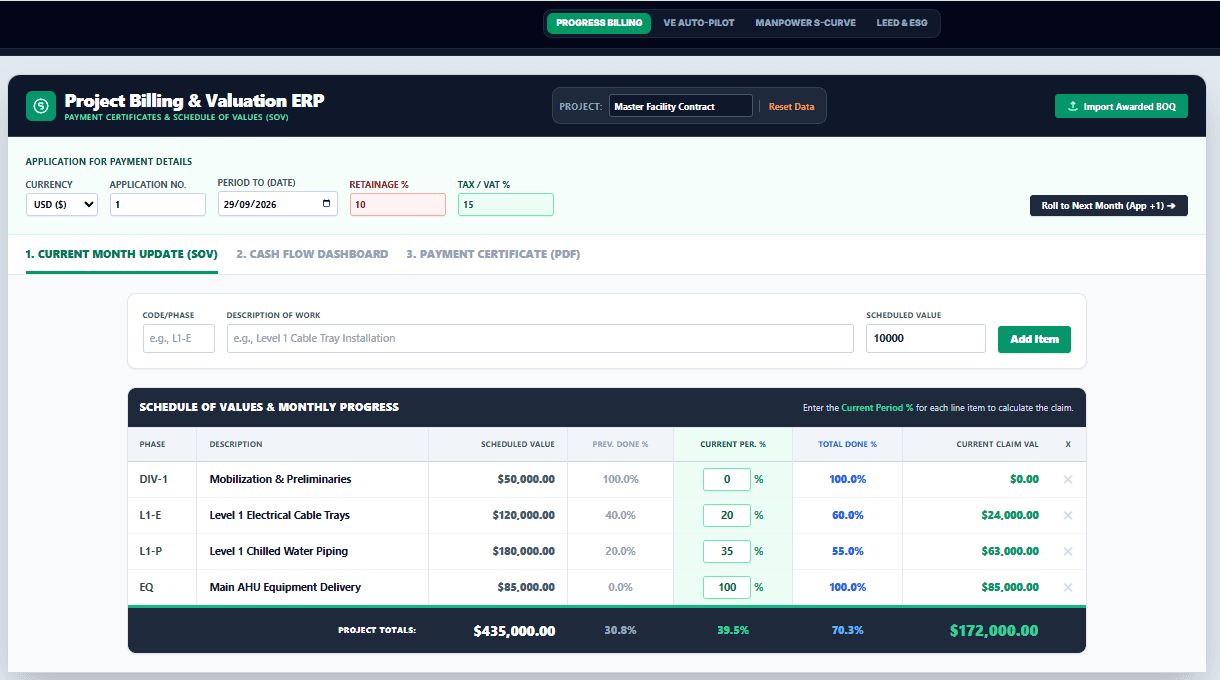Click the Add Item button
The image size is (1220, 680).
[x=1034, y=339]
